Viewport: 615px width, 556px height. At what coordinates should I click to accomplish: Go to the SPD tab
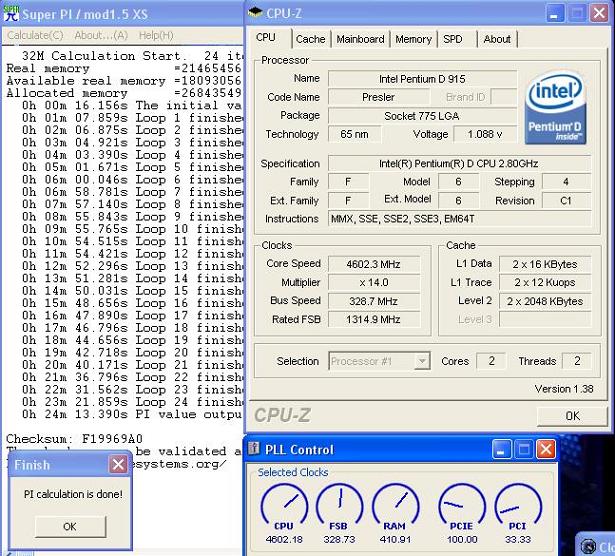tap(453, 39)
